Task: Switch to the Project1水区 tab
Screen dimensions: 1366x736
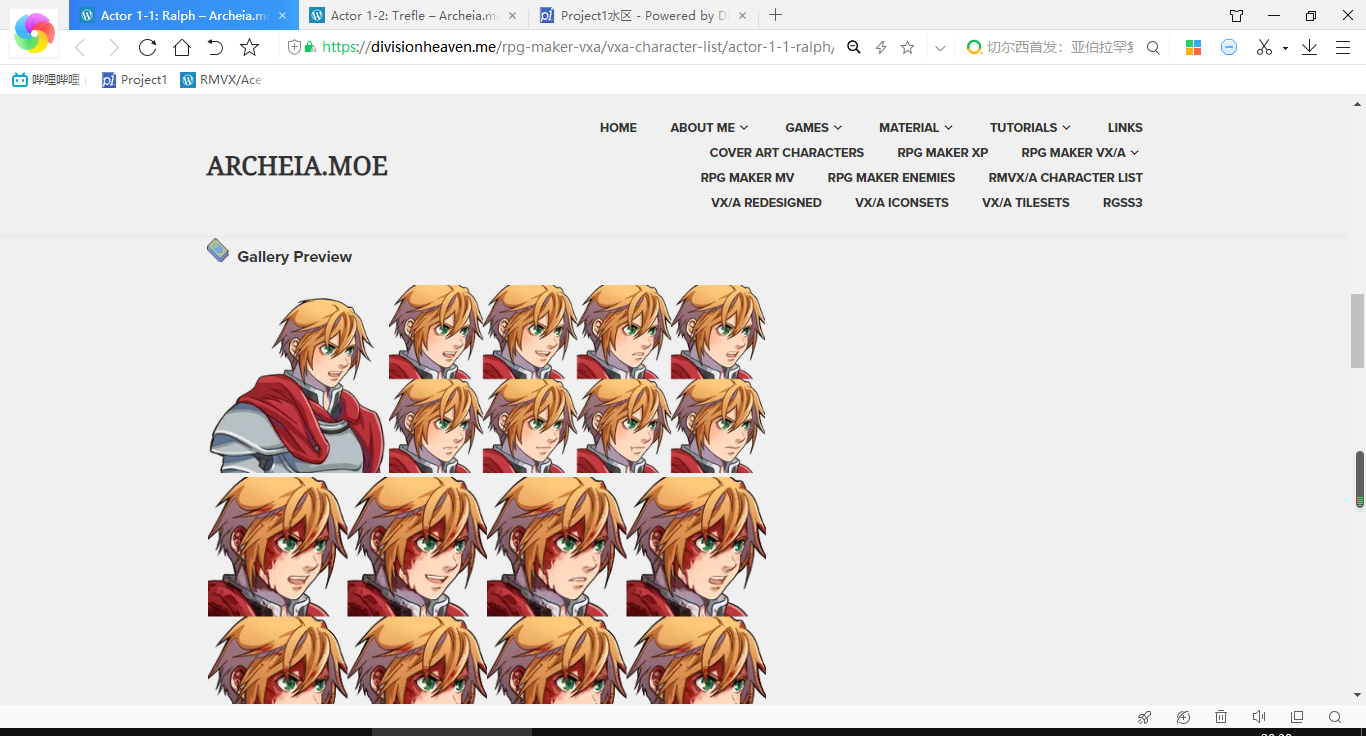Action: tap(643, 15)
